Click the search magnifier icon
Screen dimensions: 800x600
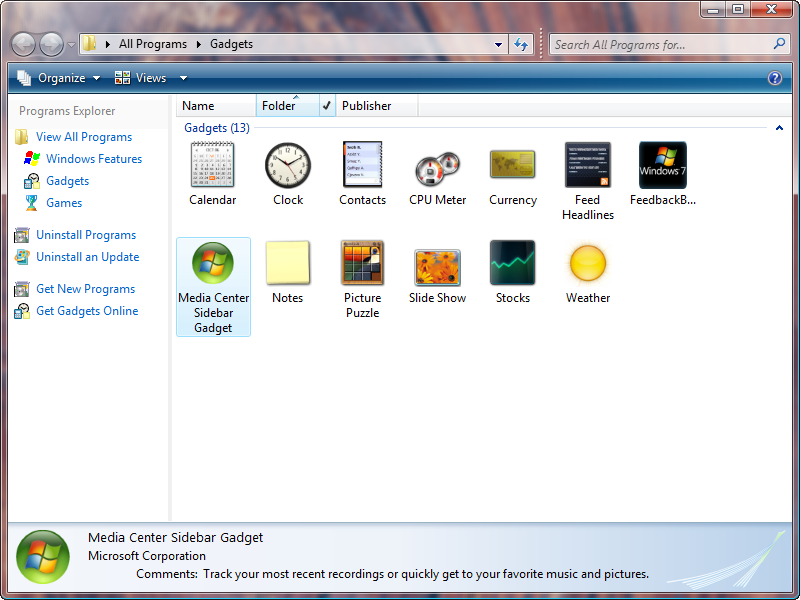click(779, 44)
